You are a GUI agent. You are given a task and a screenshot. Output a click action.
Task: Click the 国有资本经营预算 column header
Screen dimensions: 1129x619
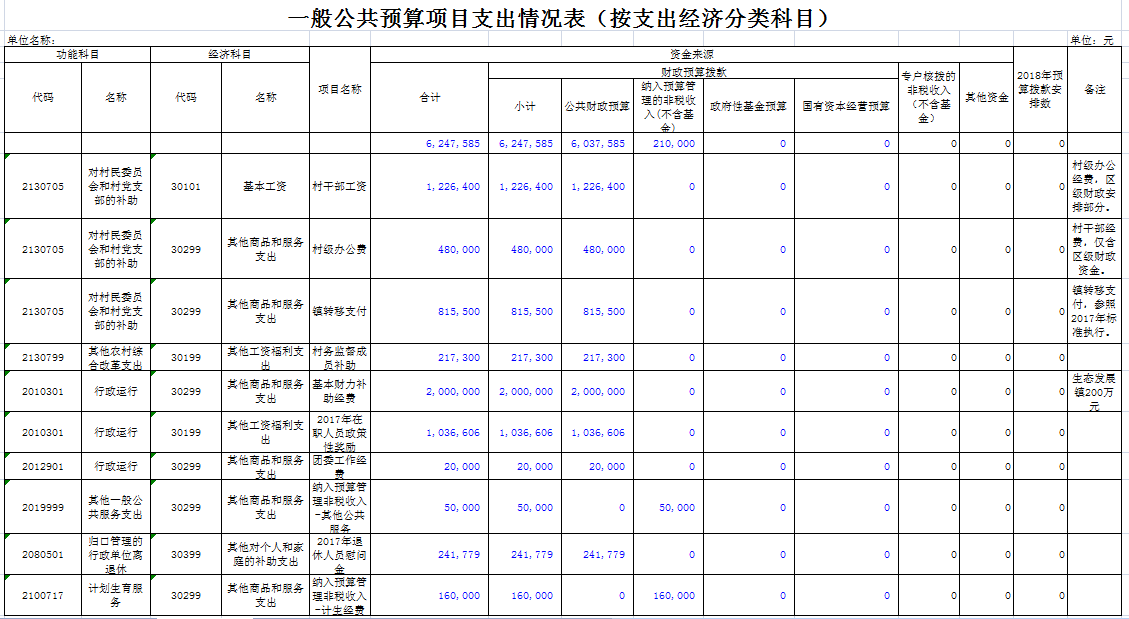point(846,106)
